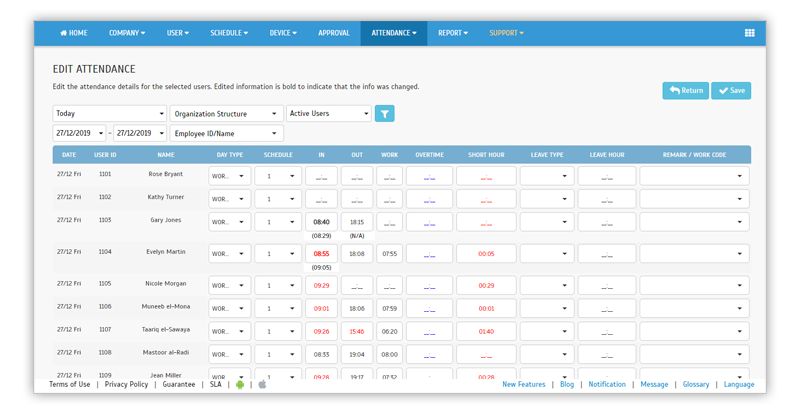Open Leave Type dropdown for Muneeb el-Mona

[547, 308]
